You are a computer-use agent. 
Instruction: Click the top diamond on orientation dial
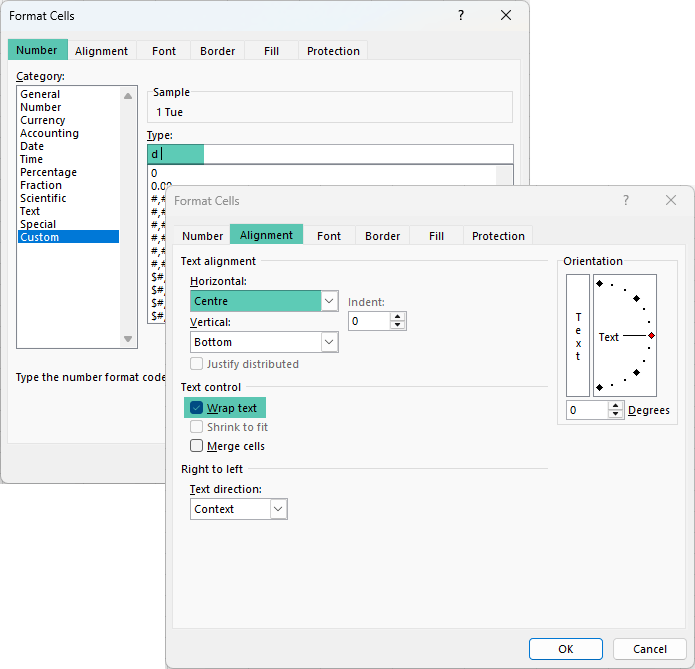tap(600, 283)
